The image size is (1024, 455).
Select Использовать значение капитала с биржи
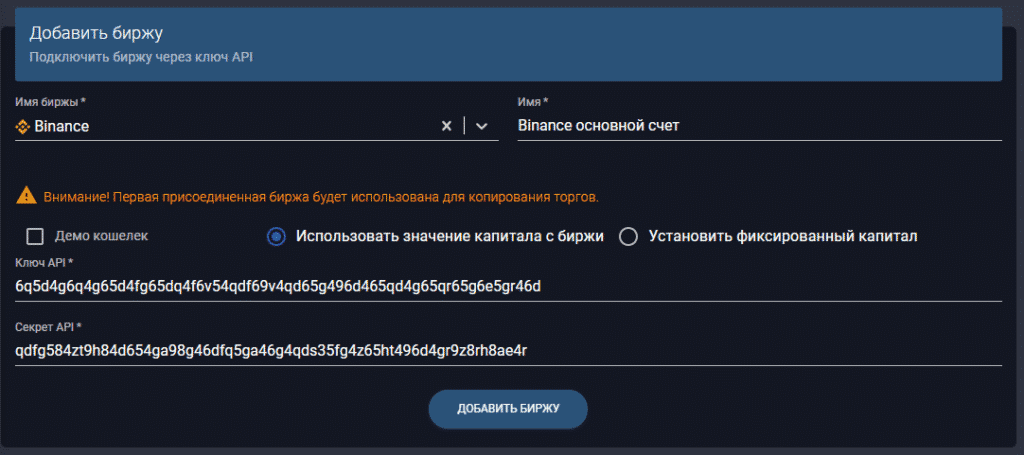click(277, 237)
